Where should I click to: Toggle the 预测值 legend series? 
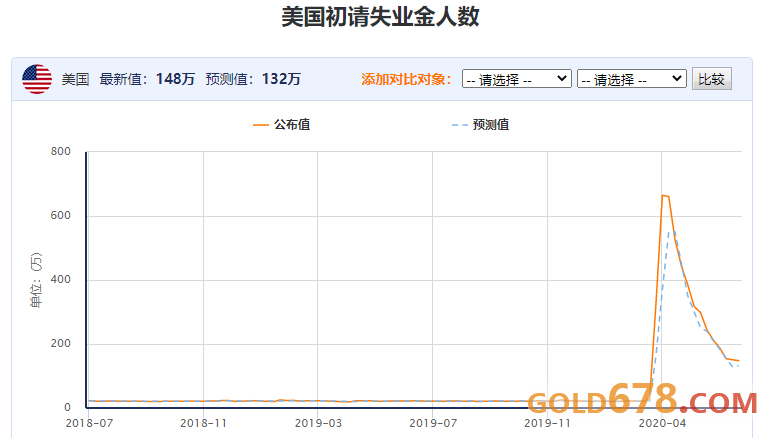click(480, 124)
